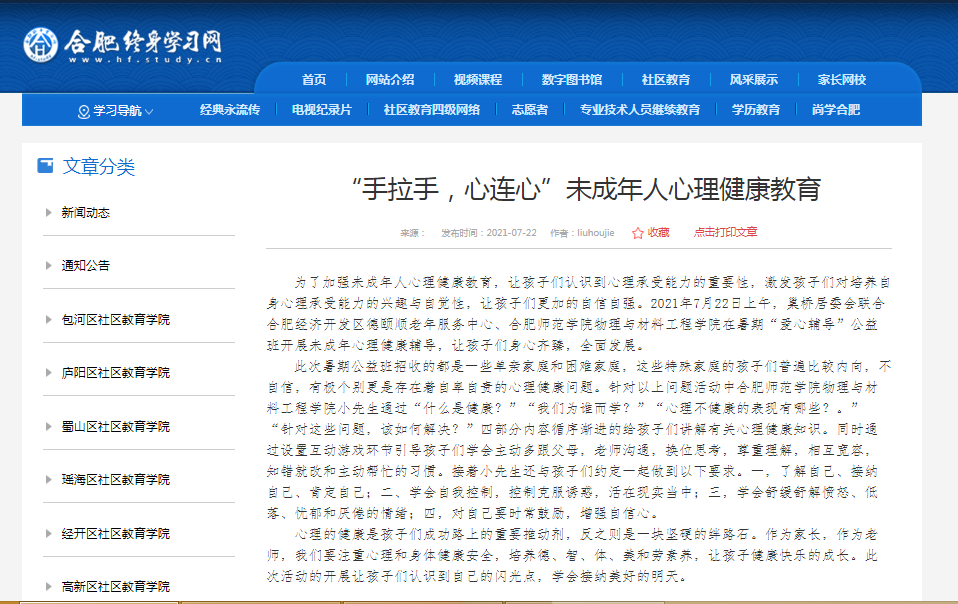The image size is (958, 604).
Task: Expand the 学习导航 dropdown
Action: point(116,111)
